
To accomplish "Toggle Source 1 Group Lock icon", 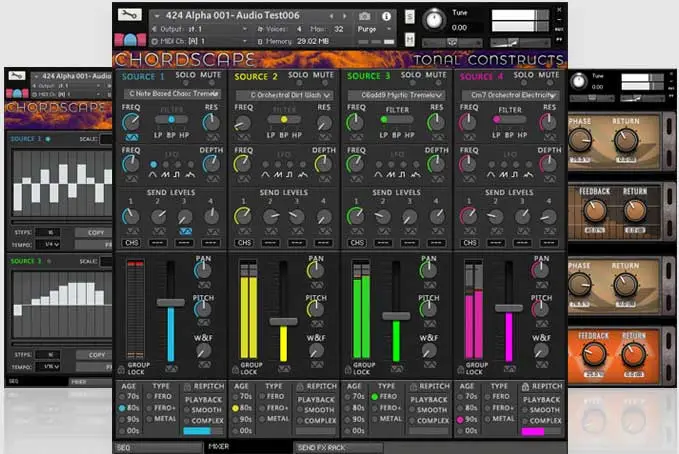I will (122, 370).
